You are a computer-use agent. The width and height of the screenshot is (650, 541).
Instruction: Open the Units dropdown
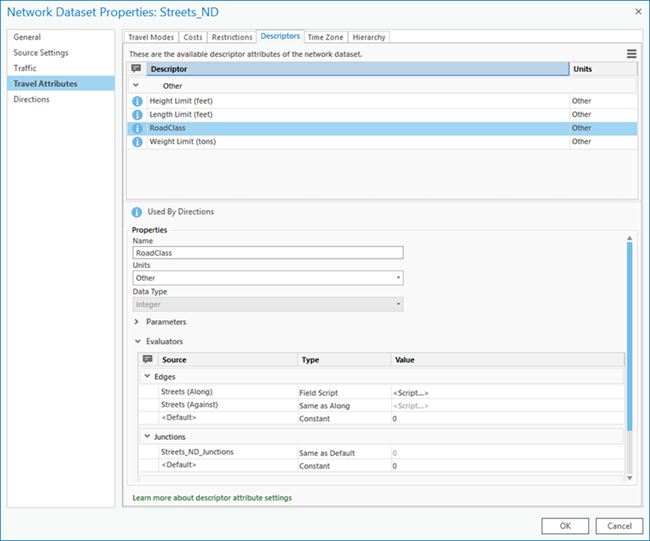[268, 278]
